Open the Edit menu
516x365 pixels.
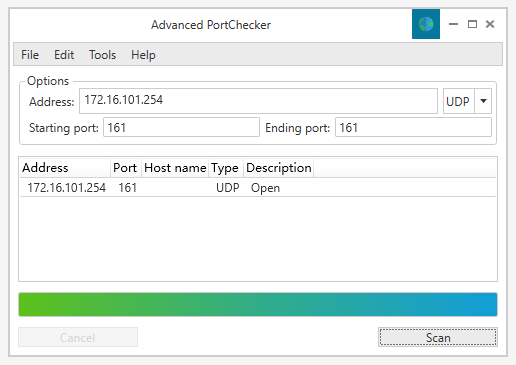pos(64,55)
